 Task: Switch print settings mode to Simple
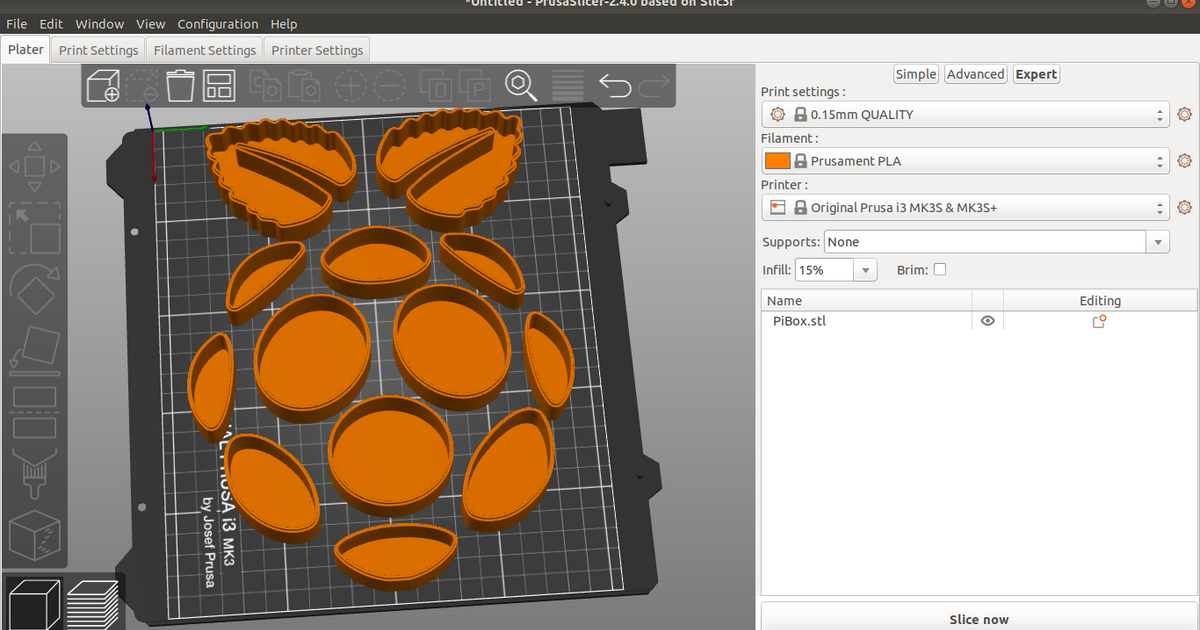(x=915, y=73)
